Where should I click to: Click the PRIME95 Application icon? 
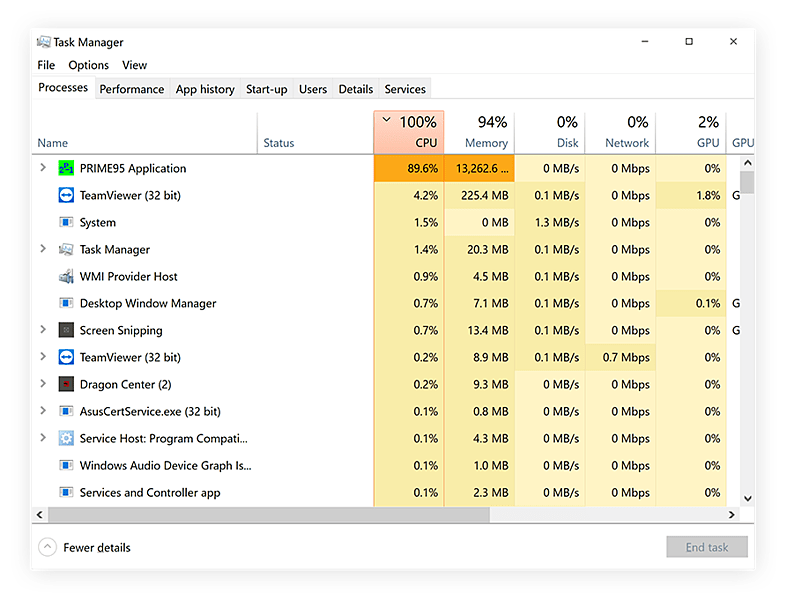tap(66, 168)
